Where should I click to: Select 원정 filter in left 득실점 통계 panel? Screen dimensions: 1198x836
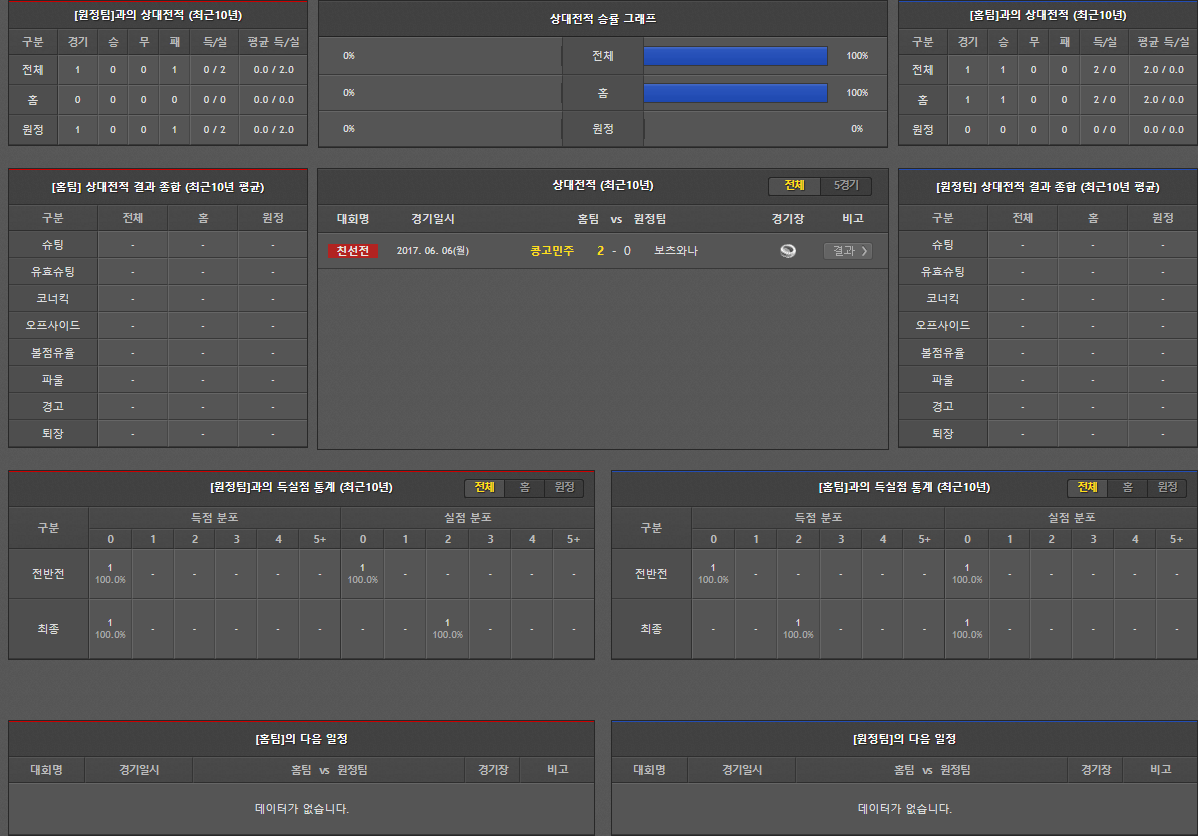pyautogui.click(x=564, y=488)
